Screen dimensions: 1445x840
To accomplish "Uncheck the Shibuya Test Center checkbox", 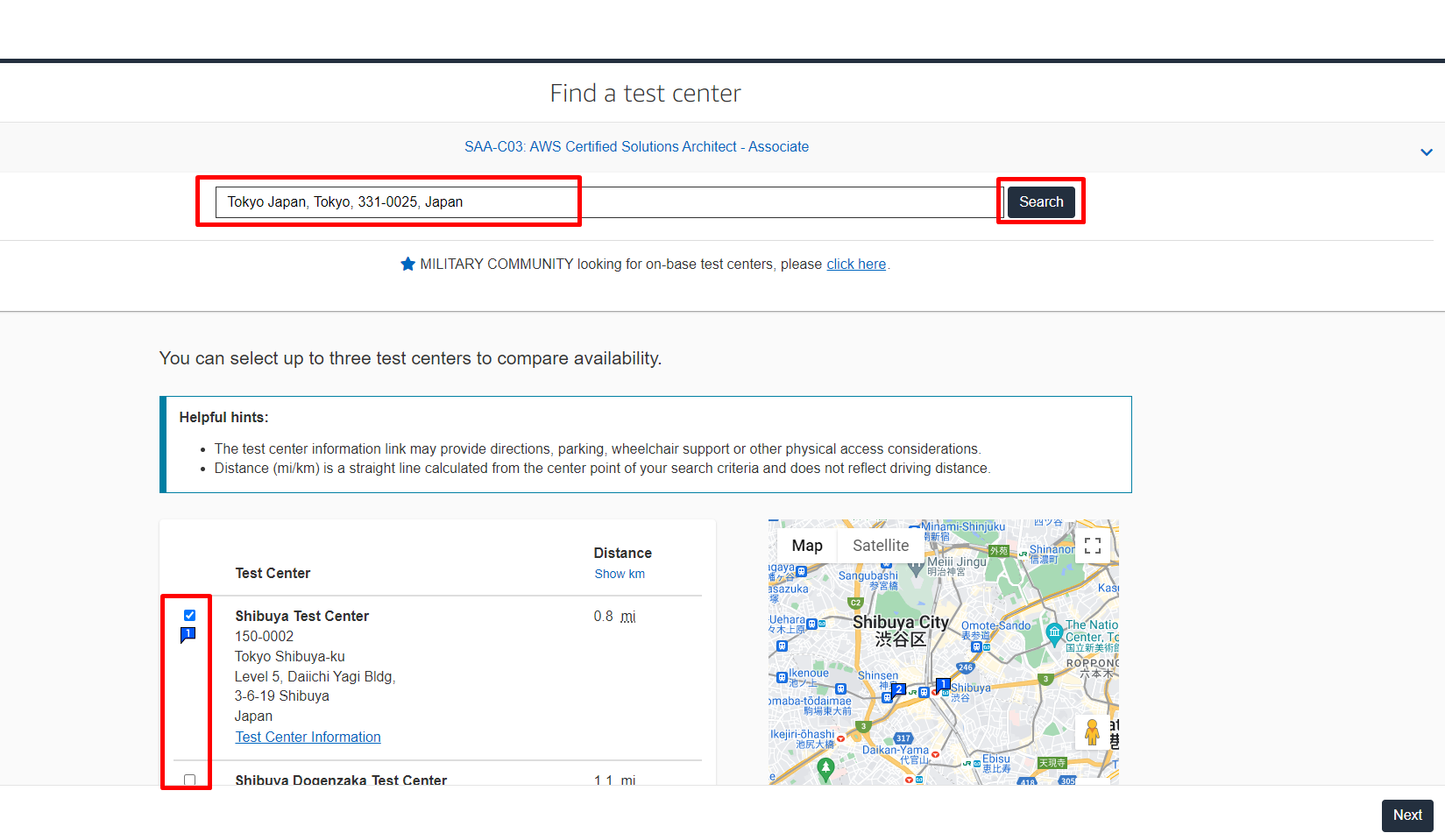I will (x=189, y=616).
